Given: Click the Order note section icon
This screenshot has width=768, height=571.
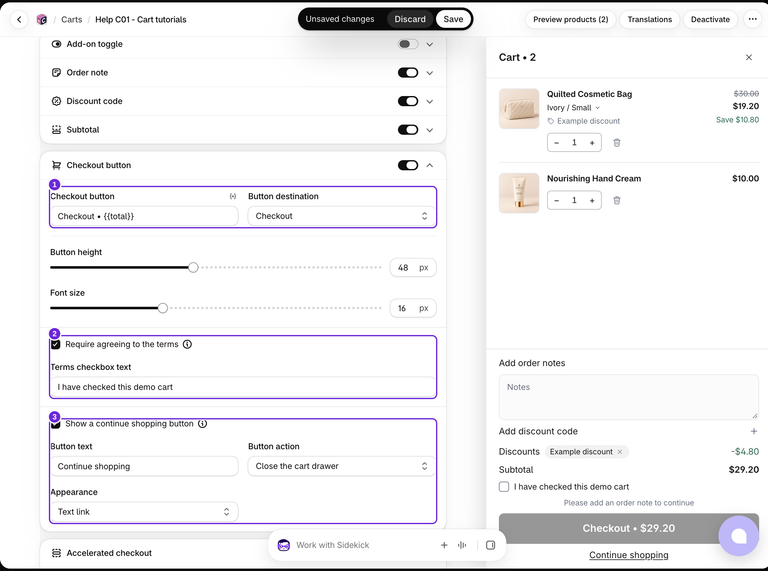Looking at the screenshot, I should pos(56,72).
